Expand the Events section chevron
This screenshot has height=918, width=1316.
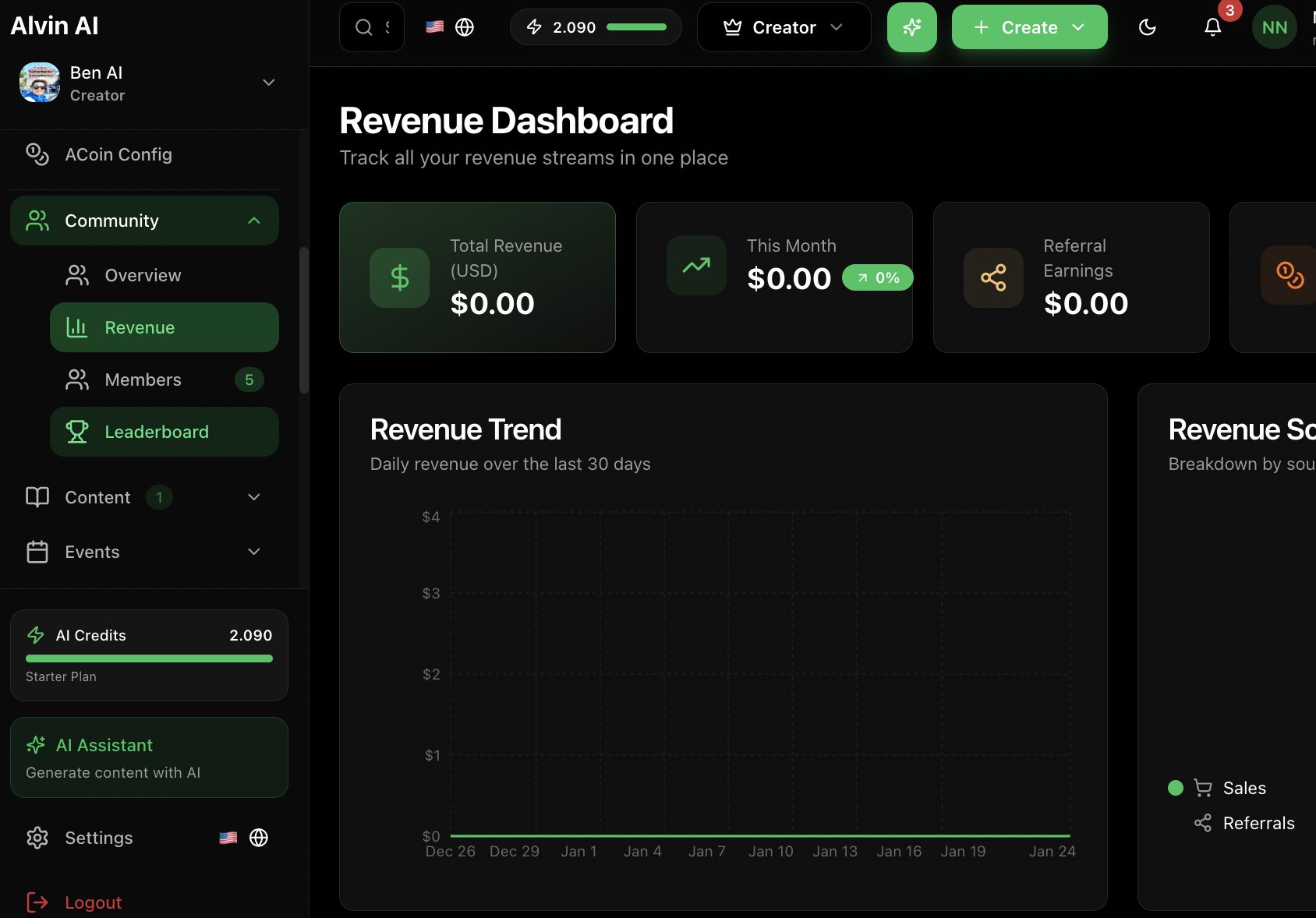[x=254, y=552]
